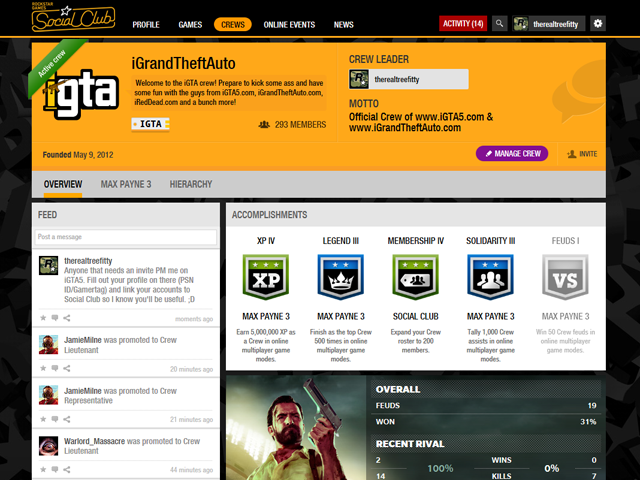Share Warlord_Massacre promotion post
This screenshot has width=640, height=480.
pyautogui.click(x=67, y=469)
